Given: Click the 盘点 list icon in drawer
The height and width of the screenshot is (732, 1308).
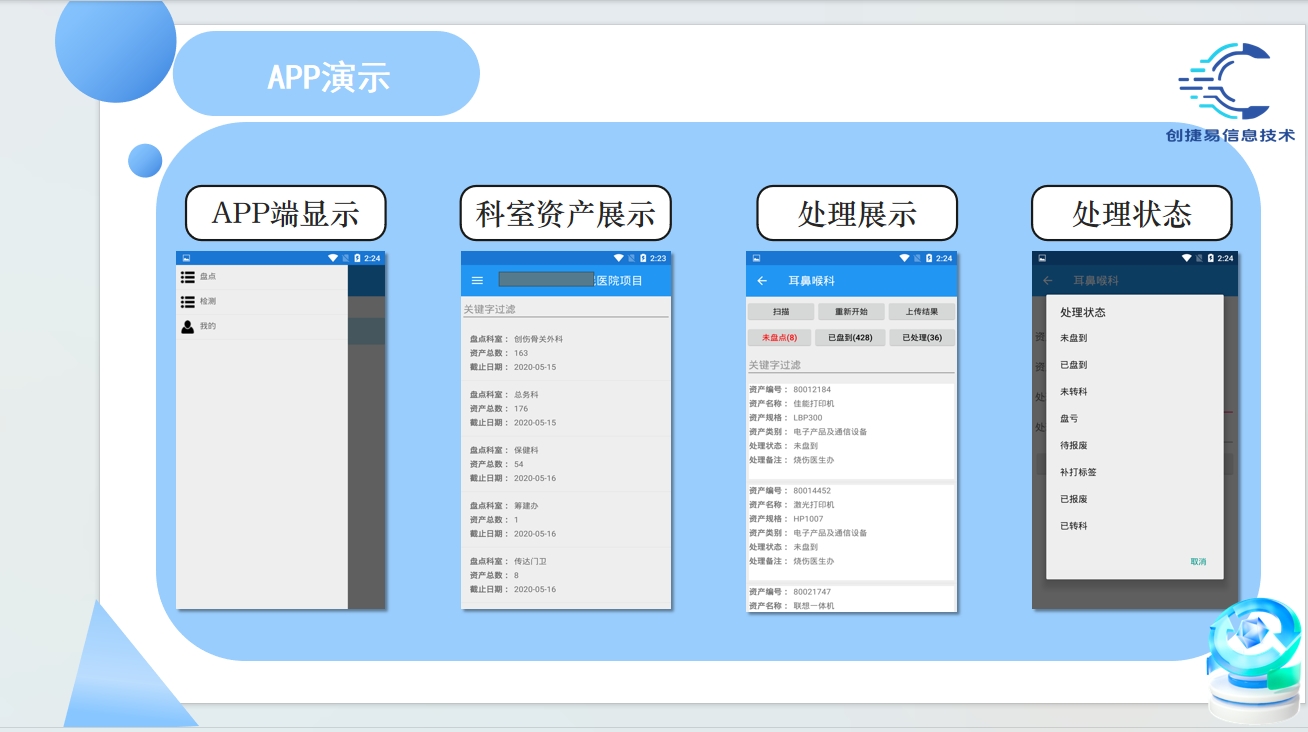Looking at the screenshot, I should click(x=188, y=277).
